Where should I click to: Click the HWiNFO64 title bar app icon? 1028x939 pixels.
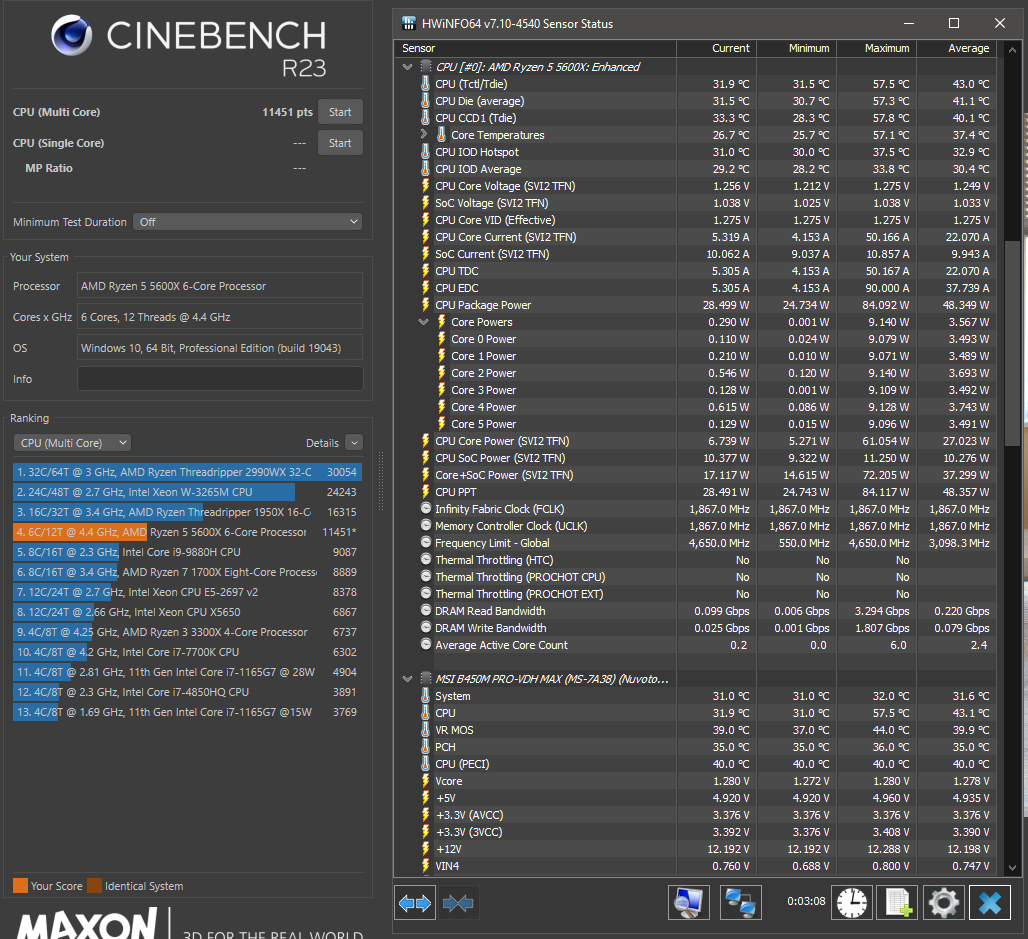408,24
